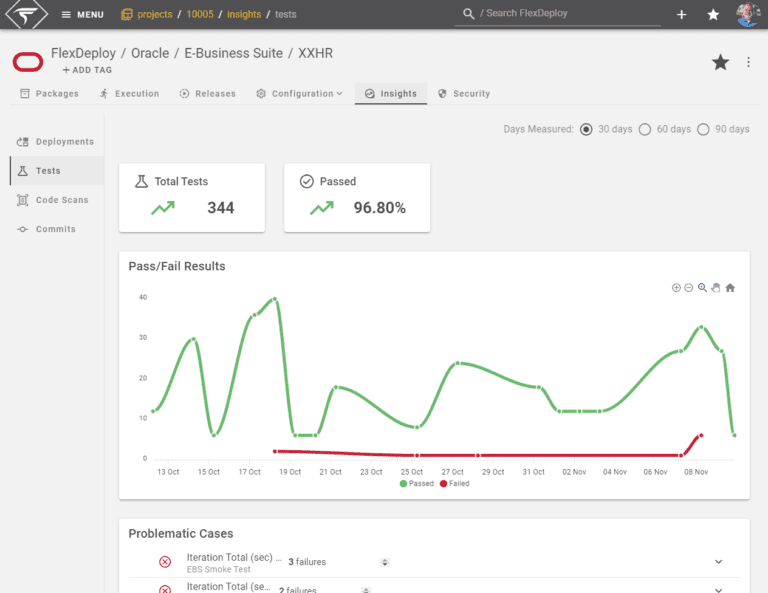The image size is (768, 593).
Task: Click the + ADD TAG button
Action: tap(87, 70)
